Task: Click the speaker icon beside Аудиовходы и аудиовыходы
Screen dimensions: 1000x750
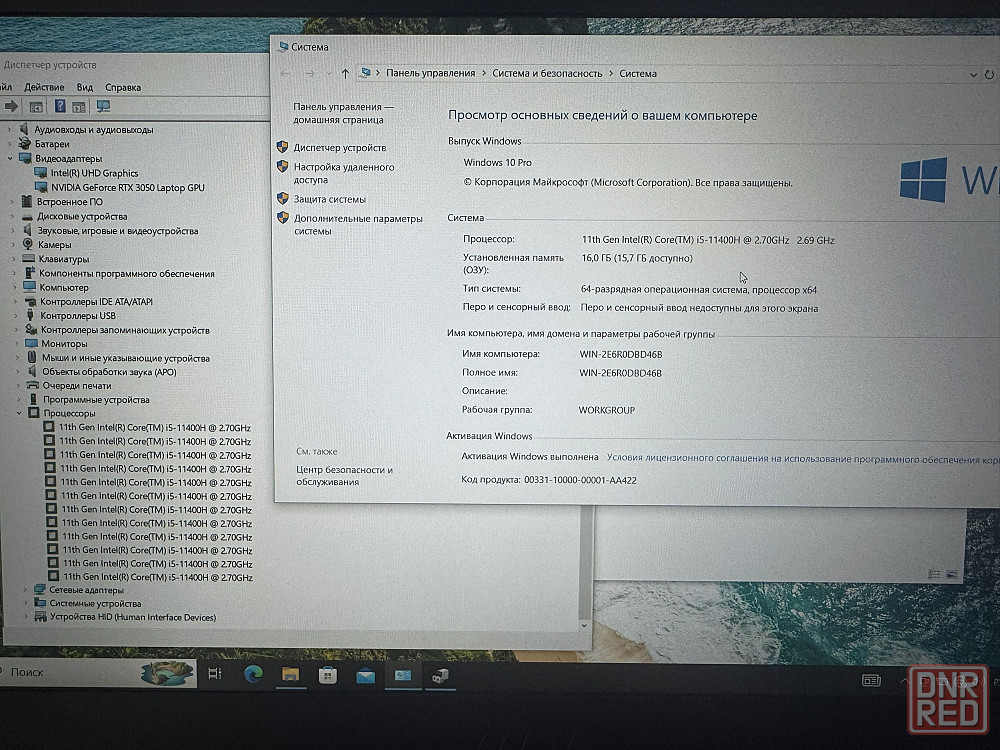Action: (x=24, y=129)
